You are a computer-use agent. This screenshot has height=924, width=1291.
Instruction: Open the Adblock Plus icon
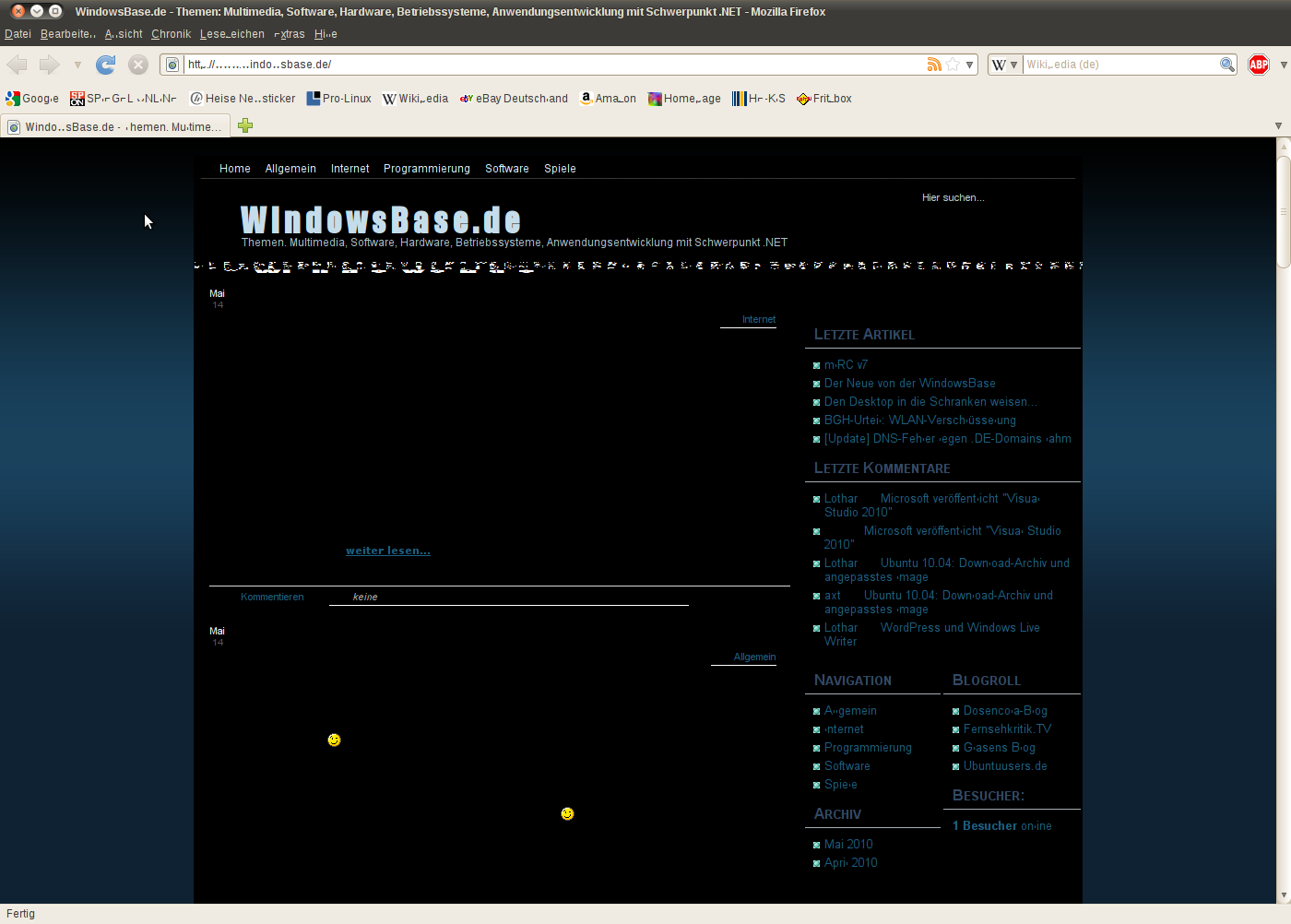pos(1258,65)
